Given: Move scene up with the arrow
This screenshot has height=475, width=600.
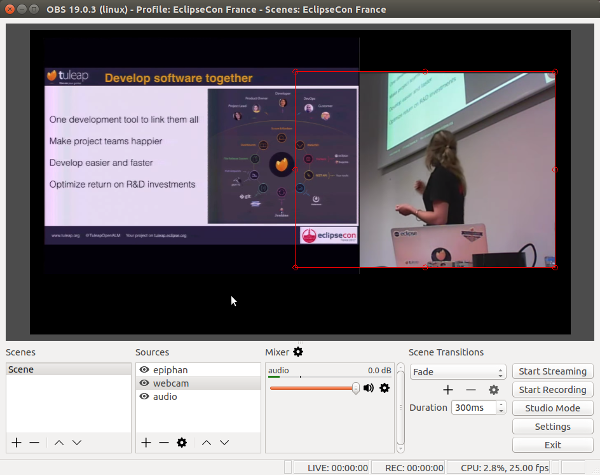Looking at the screenshot, I should (59, 442).
